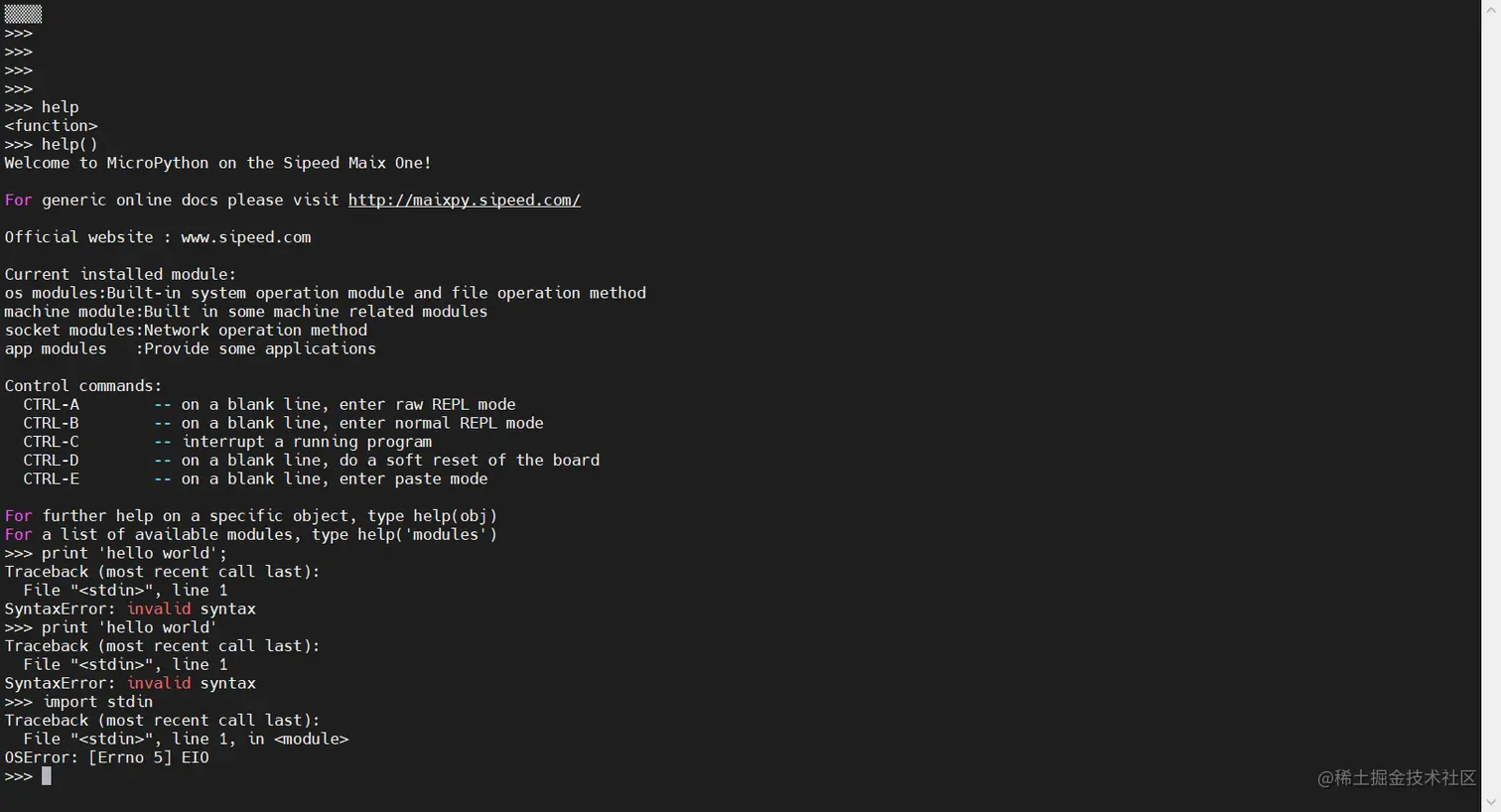
Task: Click the watermark text at bottom right
Action: (x=1397, y=778)
